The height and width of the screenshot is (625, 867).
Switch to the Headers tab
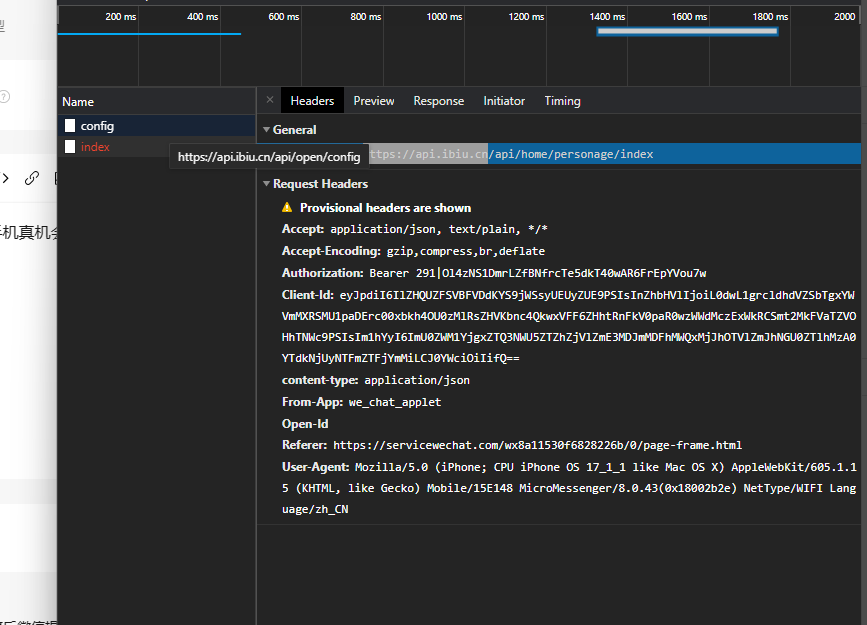[312, 101]
